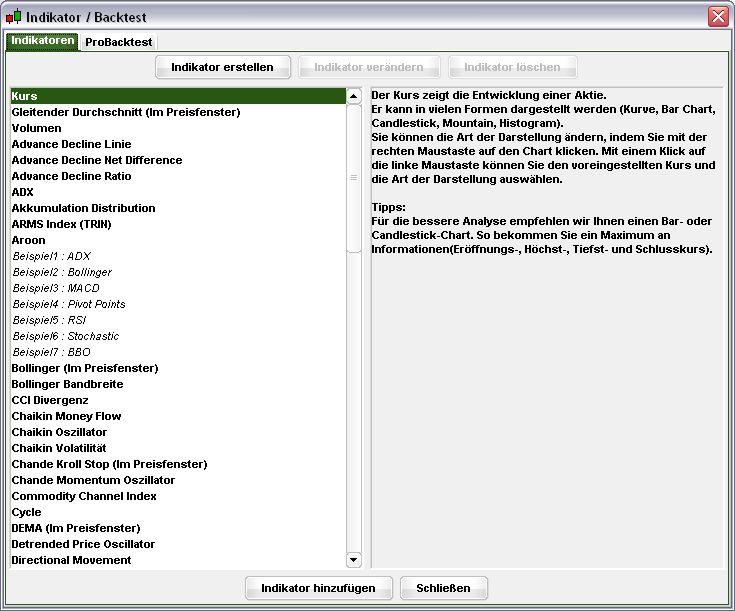Click the list scrollbar down arrow
Viewport: 735px width, 611px height.
click(353, 559)
